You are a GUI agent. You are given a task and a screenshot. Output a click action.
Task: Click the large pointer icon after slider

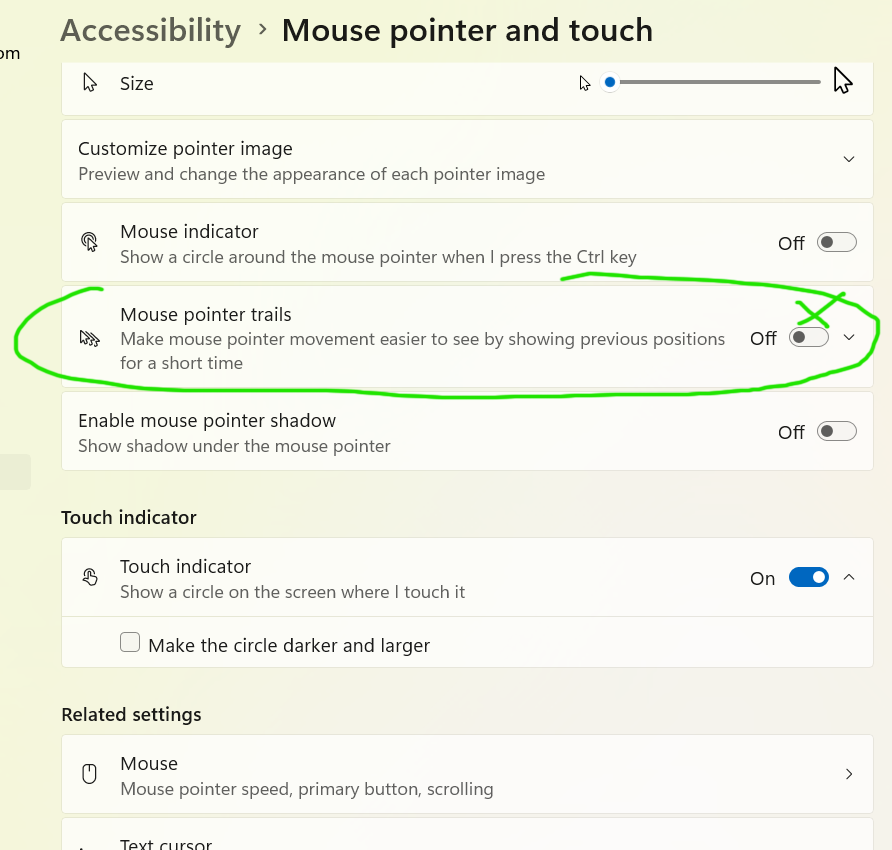pyautogui.click(x=842, y=81)
